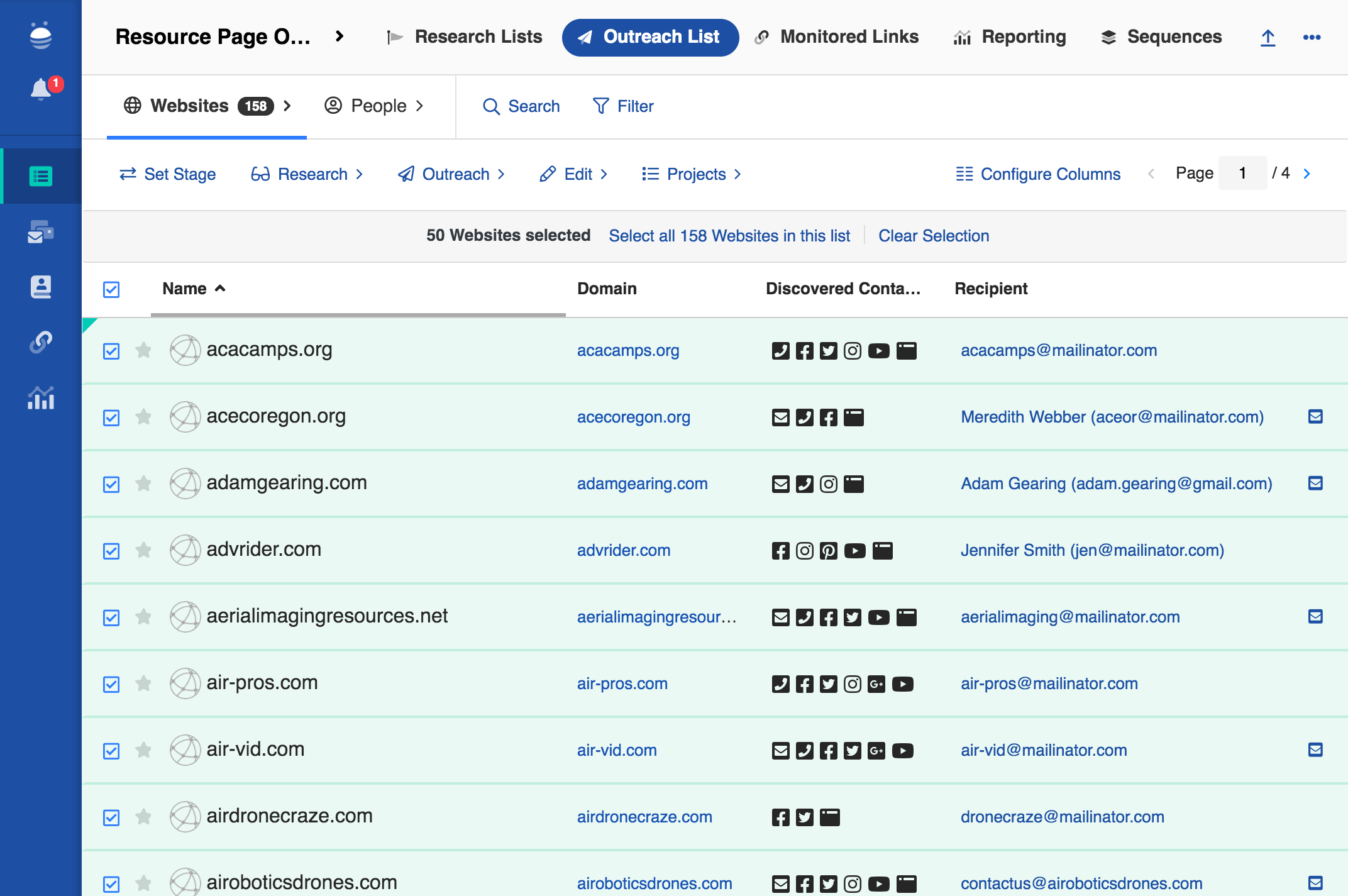Open the three-dots more options menu
Image resolution: width=1348 pixels, height=896 pixels.
click(1312, 38)
